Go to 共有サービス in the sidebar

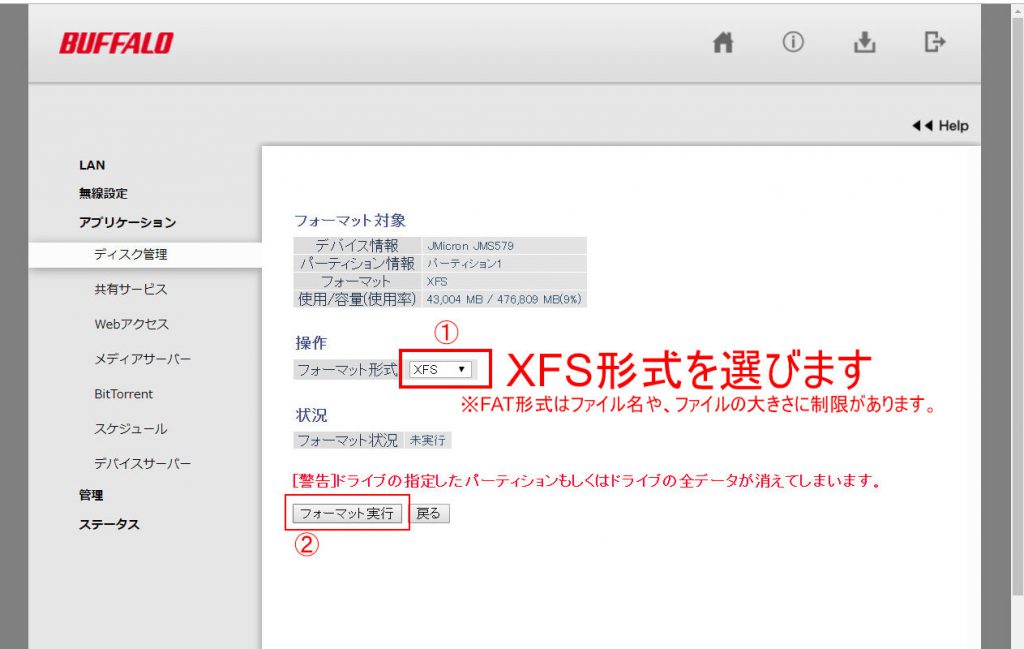coord(130,289)
